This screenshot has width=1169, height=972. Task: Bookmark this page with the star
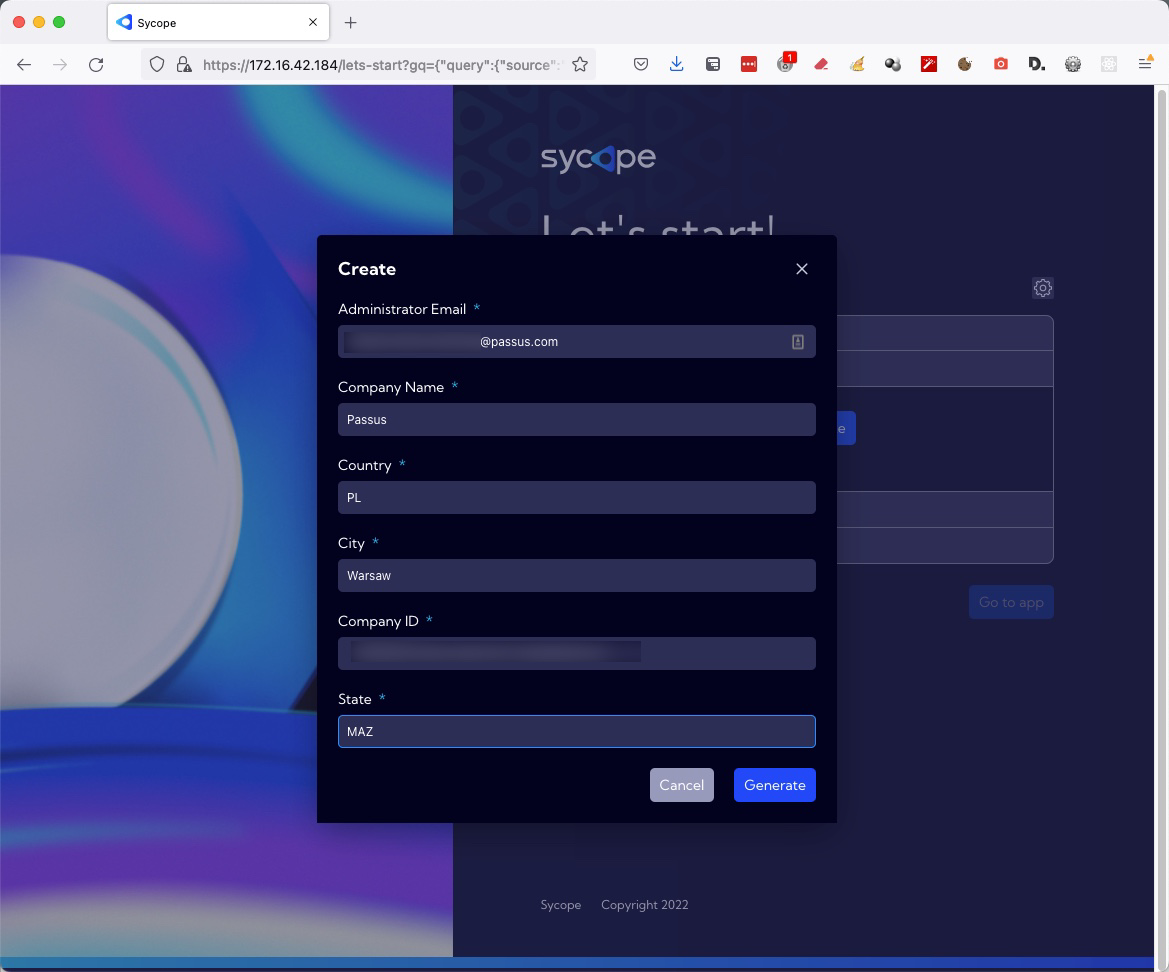click(x=580, y=65)
